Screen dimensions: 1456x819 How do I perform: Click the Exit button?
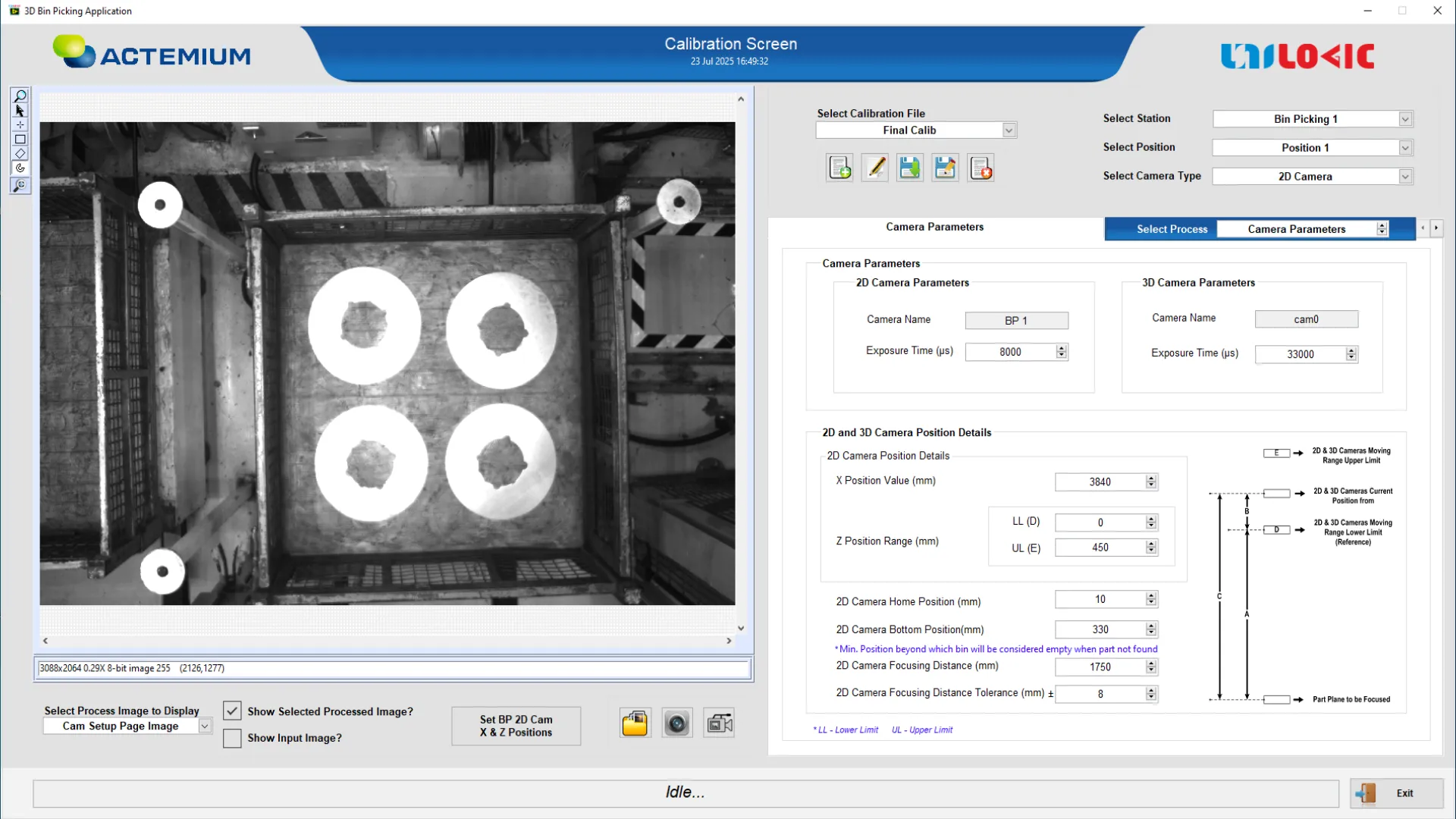1396,793
